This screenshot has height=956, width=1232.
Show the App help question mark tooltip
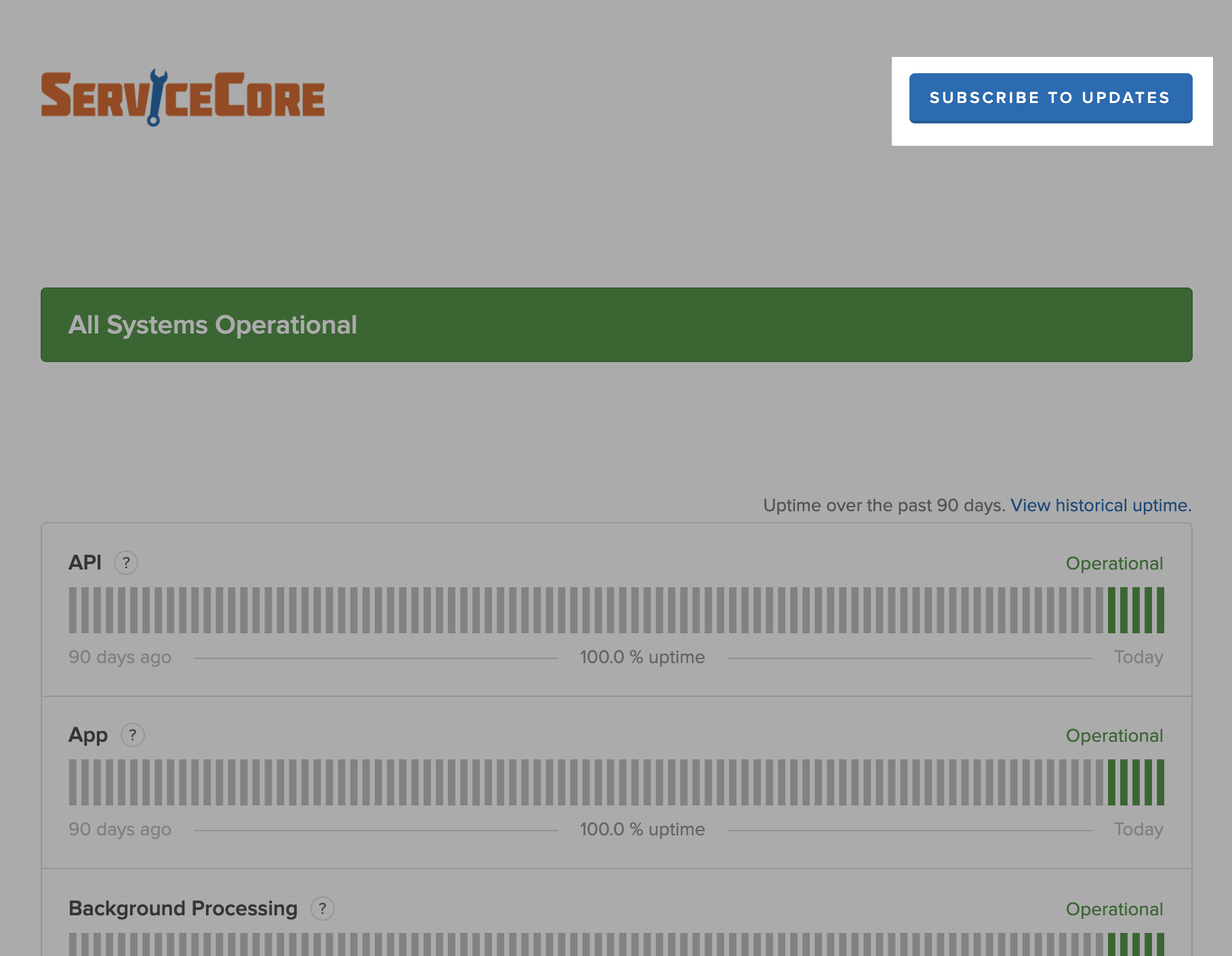pyautogui.click(x=133, y=735)
